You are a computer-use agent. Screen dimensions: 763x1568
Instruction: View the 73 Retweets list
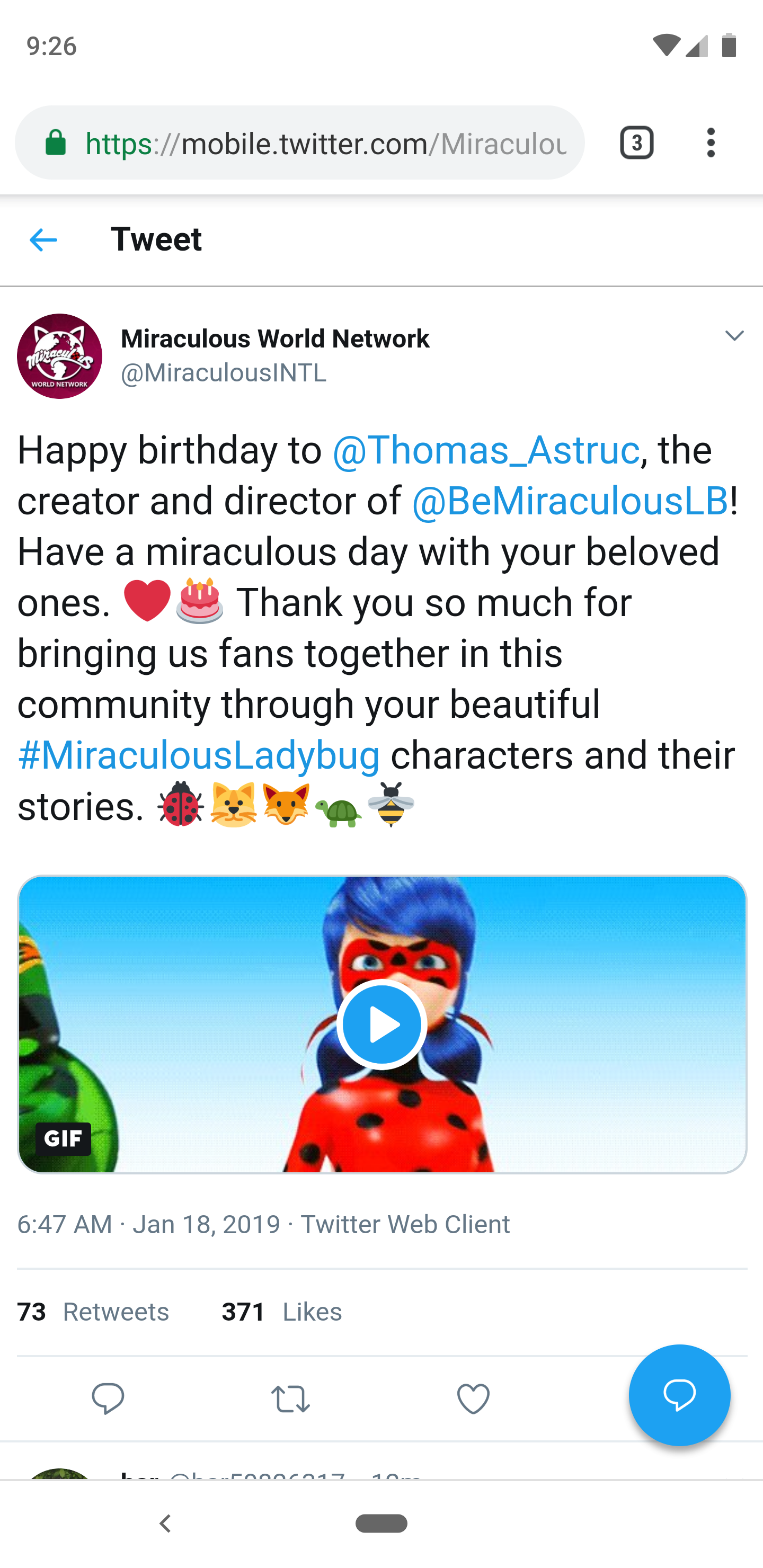pos(93,1312)
